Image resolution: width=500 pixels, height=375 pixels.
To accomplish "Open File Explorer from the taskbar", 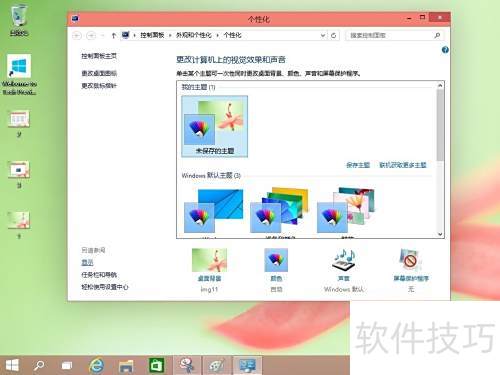I will [126, 366].
